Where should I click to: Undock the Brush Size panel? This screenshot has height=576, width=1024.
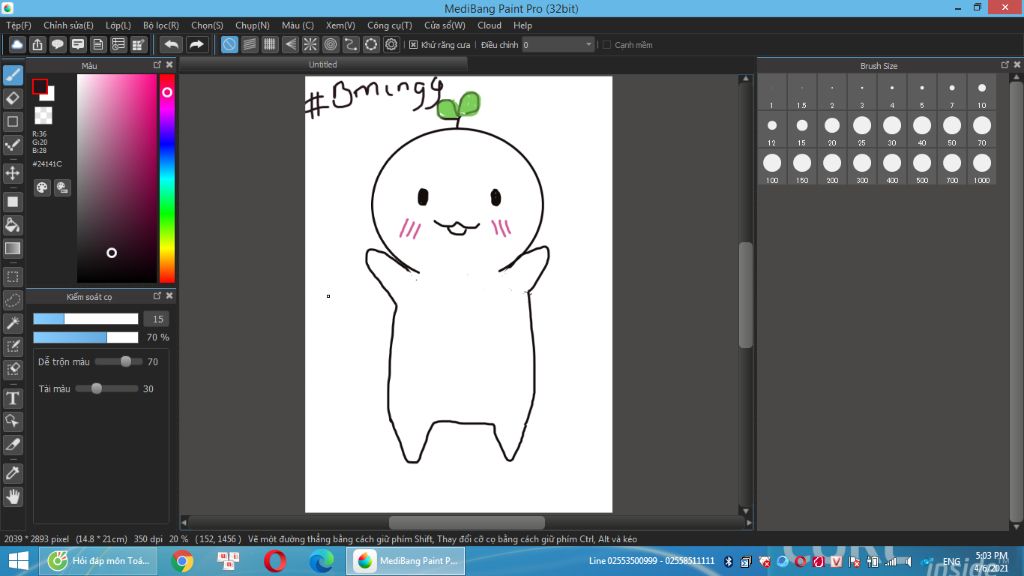point(1004,65)
